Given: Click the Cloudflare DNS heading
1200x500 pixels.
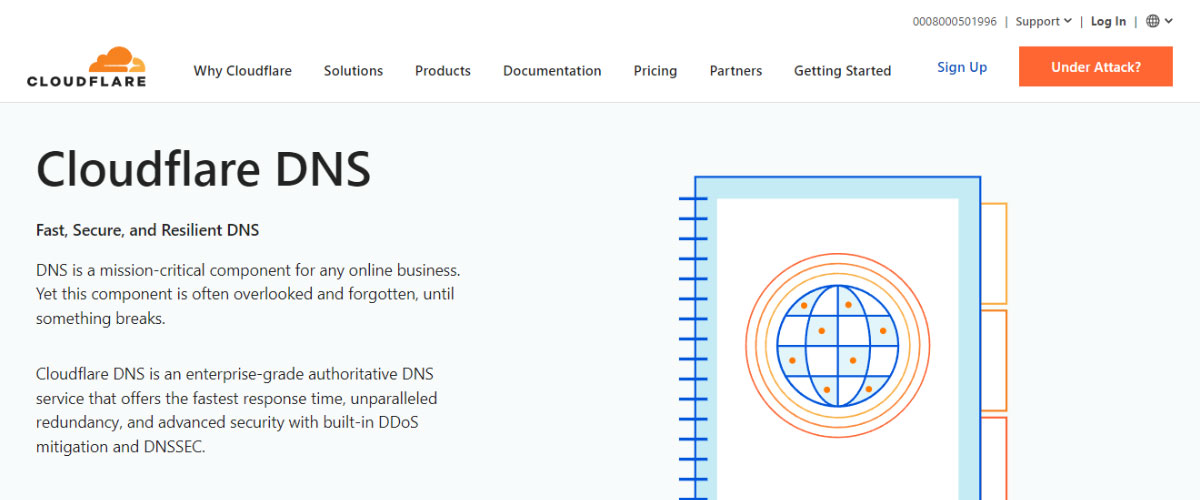Looking at the screenshot, I should tap(204, 169).
